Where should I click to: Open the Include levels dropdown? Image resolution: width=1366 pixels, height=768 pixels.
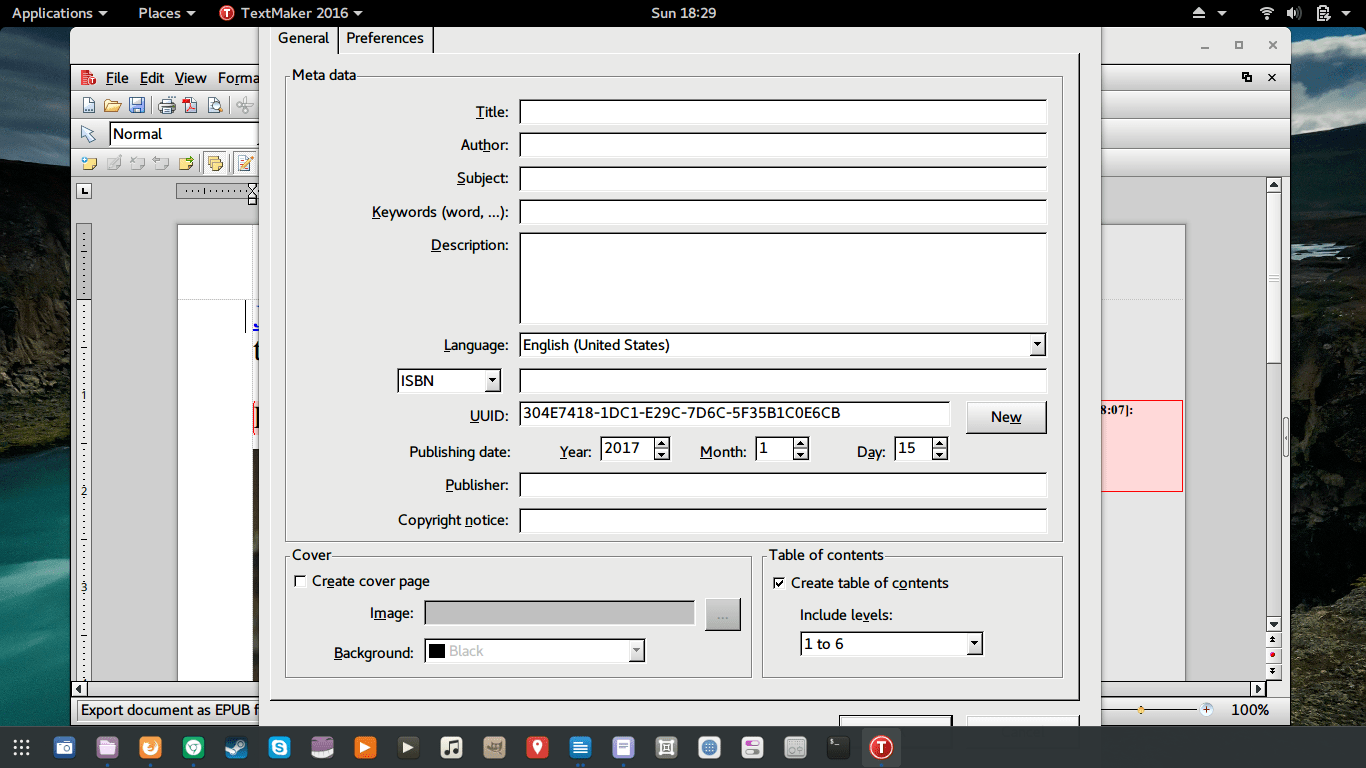coord(974,644)
